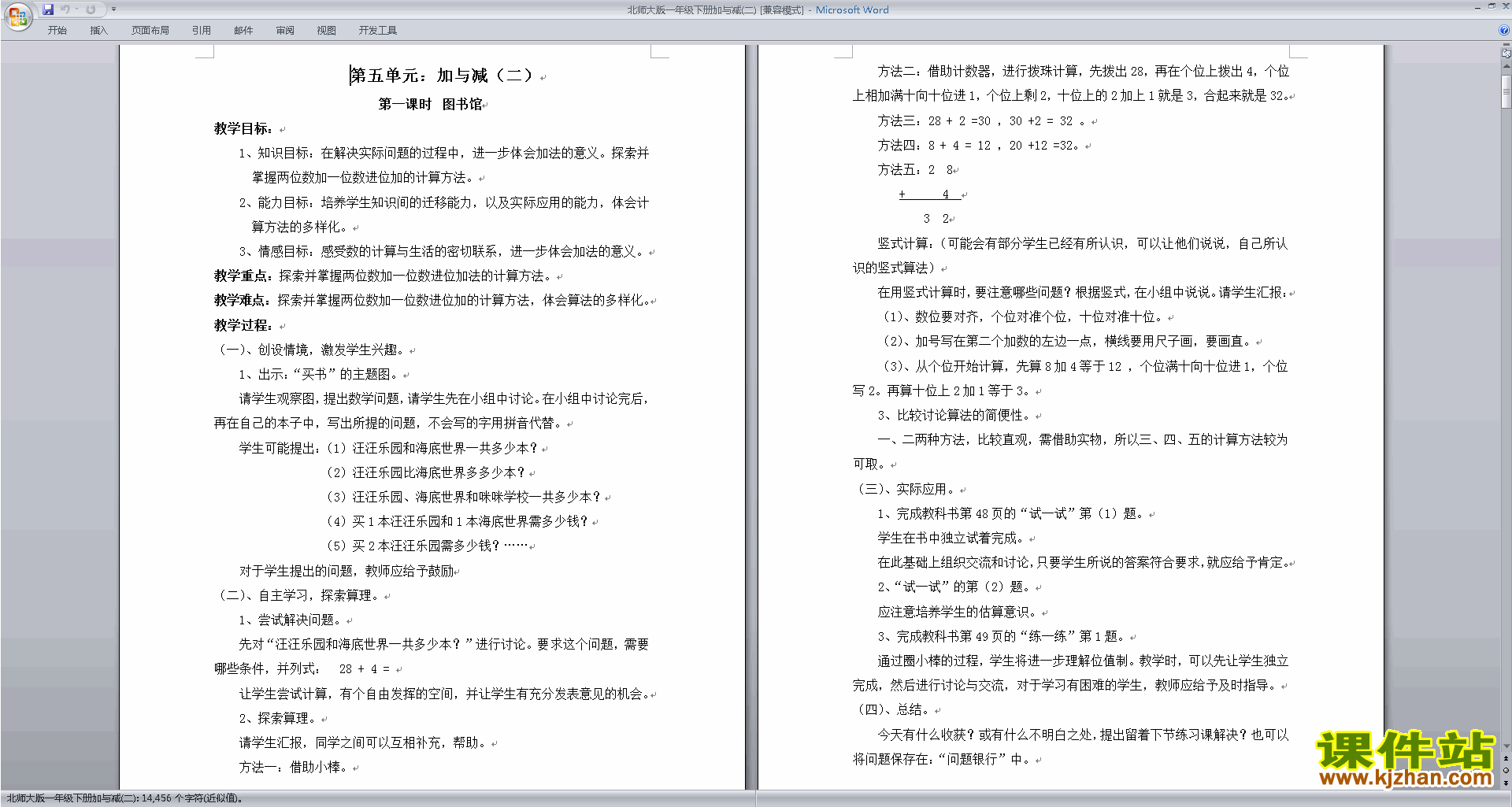Click the Next Page double-down arrow
Image resolution: width=1512 pixels, height=807 pixels.
1506,783
